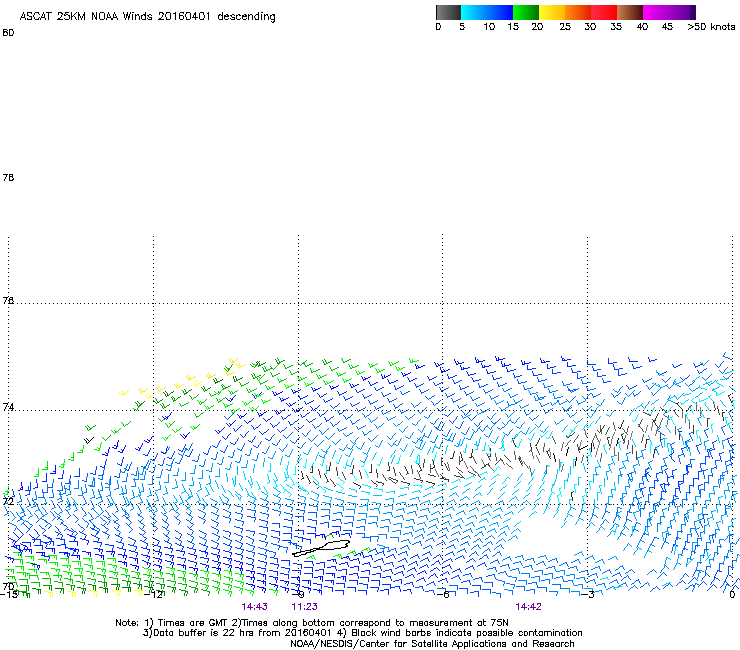Click the '>50 knots' legend label
The image size is (740, 650).
(x=711, y=27)
